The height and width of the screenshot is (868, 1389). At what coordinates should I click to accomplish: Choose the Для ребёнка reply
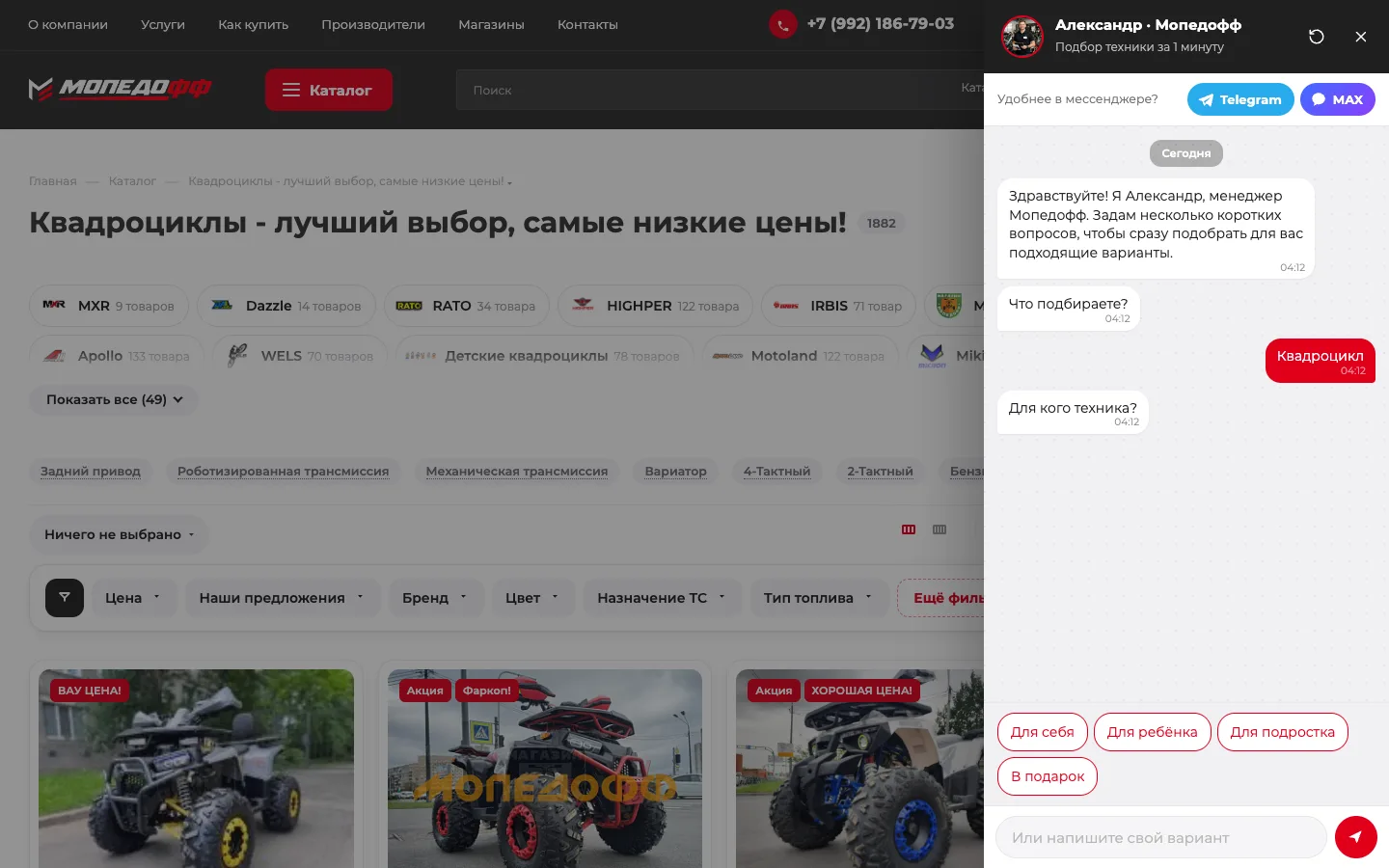[x=1153, y=732]
